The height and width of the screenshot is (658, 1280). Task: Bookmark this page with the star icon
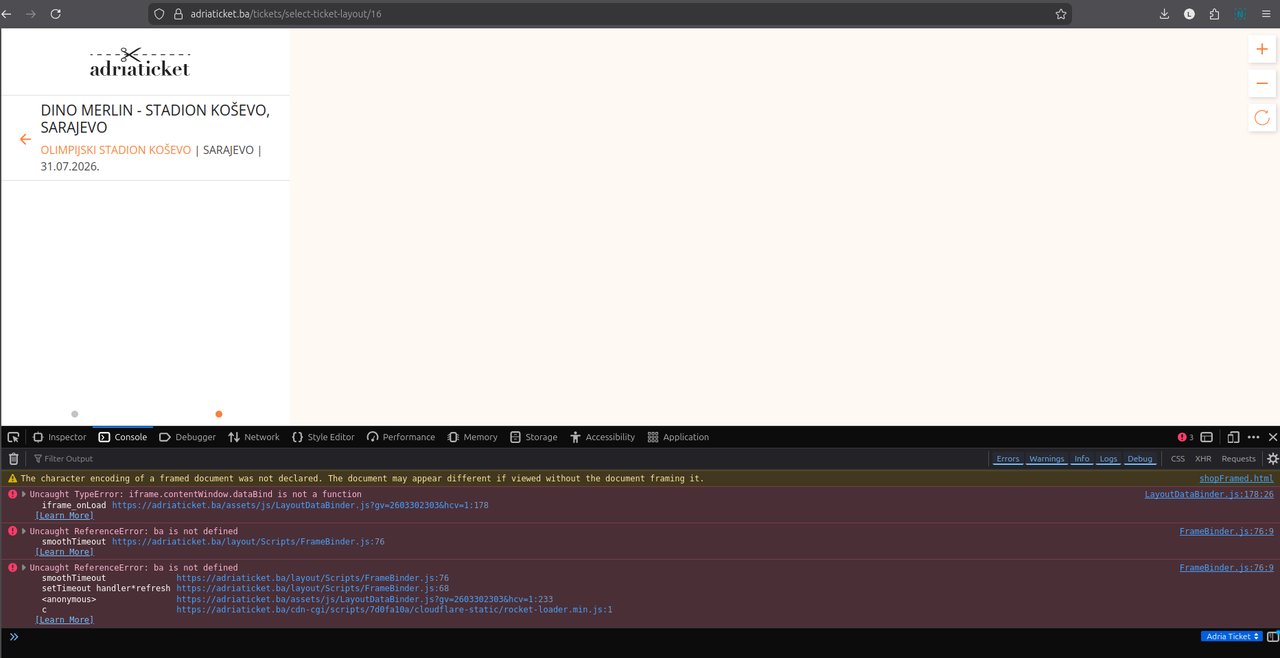1061,14
